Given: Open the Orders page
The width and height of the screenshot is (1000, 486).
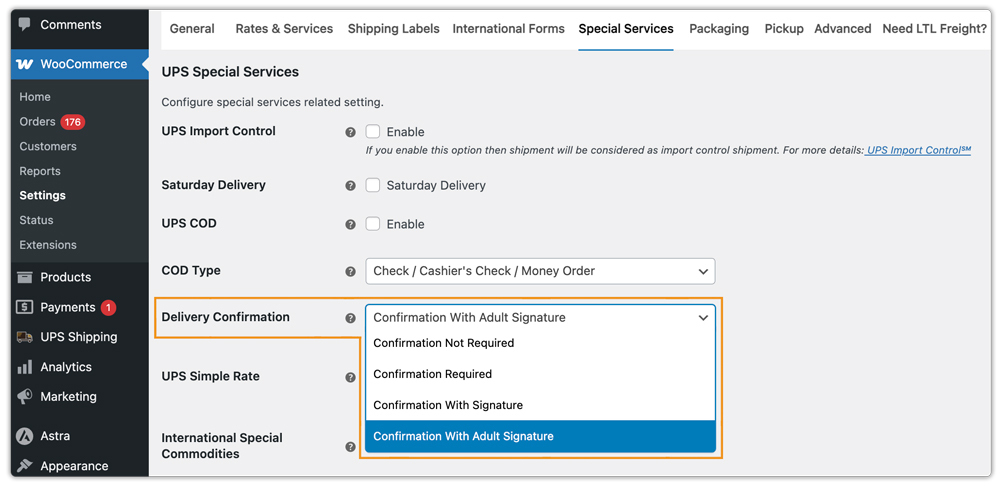Looking at the screenshot, I should point(37,122).
